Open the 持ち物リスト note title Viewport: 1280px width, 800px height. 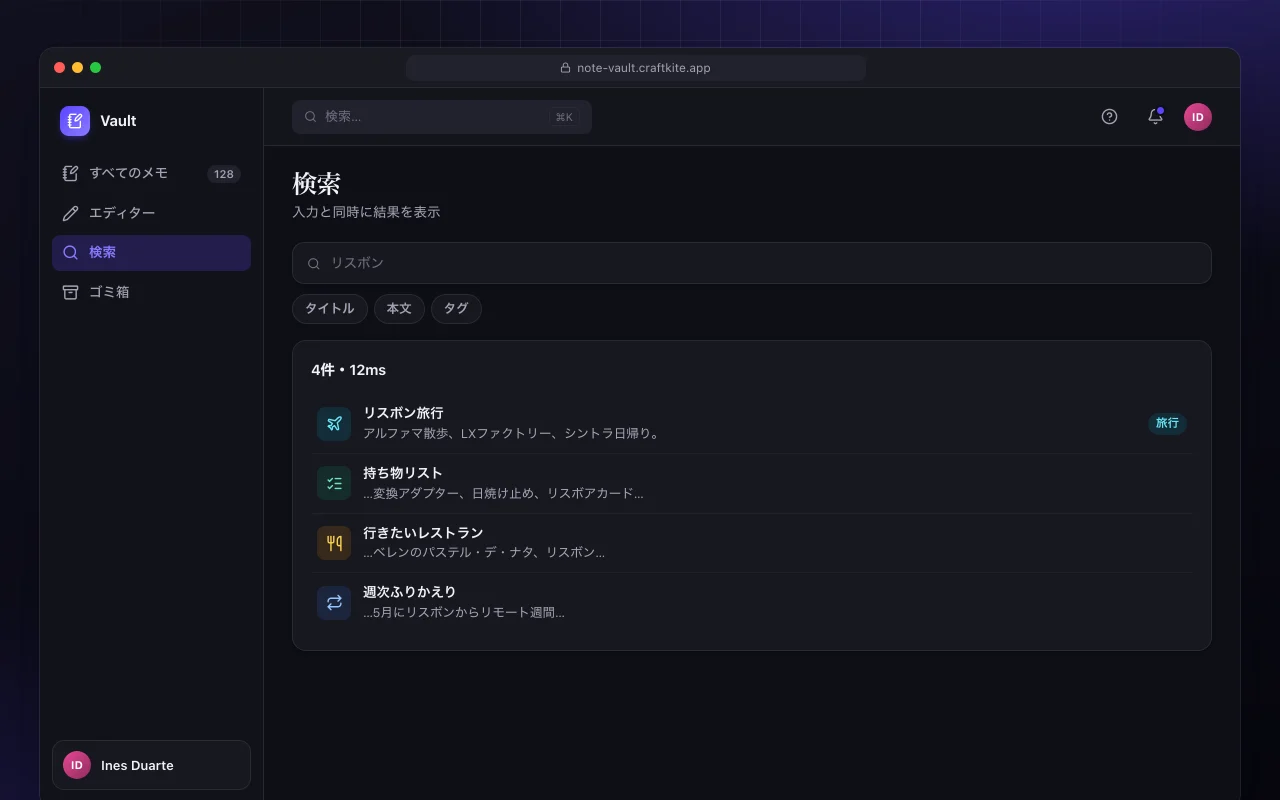[x=403, y=473]
